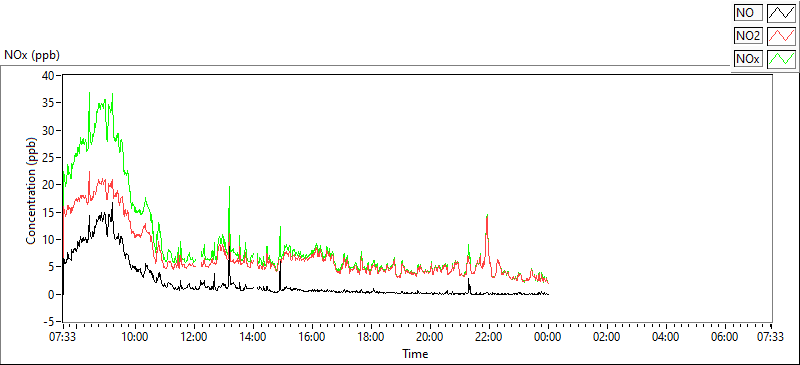Click the NO black line style icon
Viewport: 800px width, 365px height.
click(x=782, y=13)
